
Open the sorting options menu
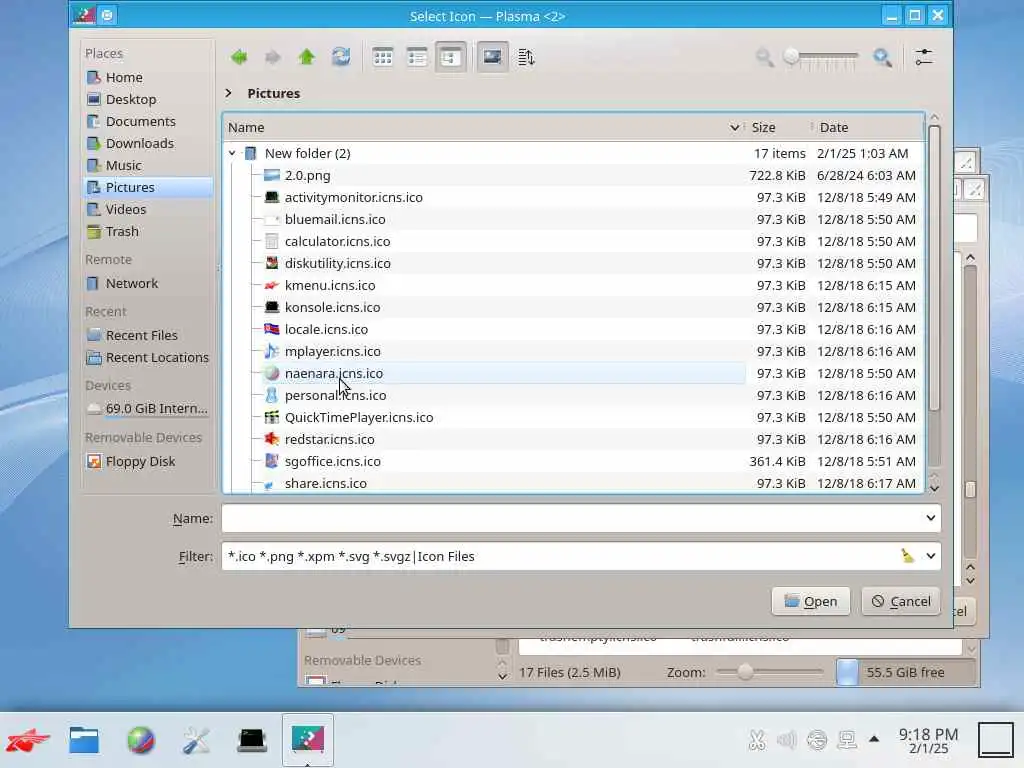[x=526, y=57]
